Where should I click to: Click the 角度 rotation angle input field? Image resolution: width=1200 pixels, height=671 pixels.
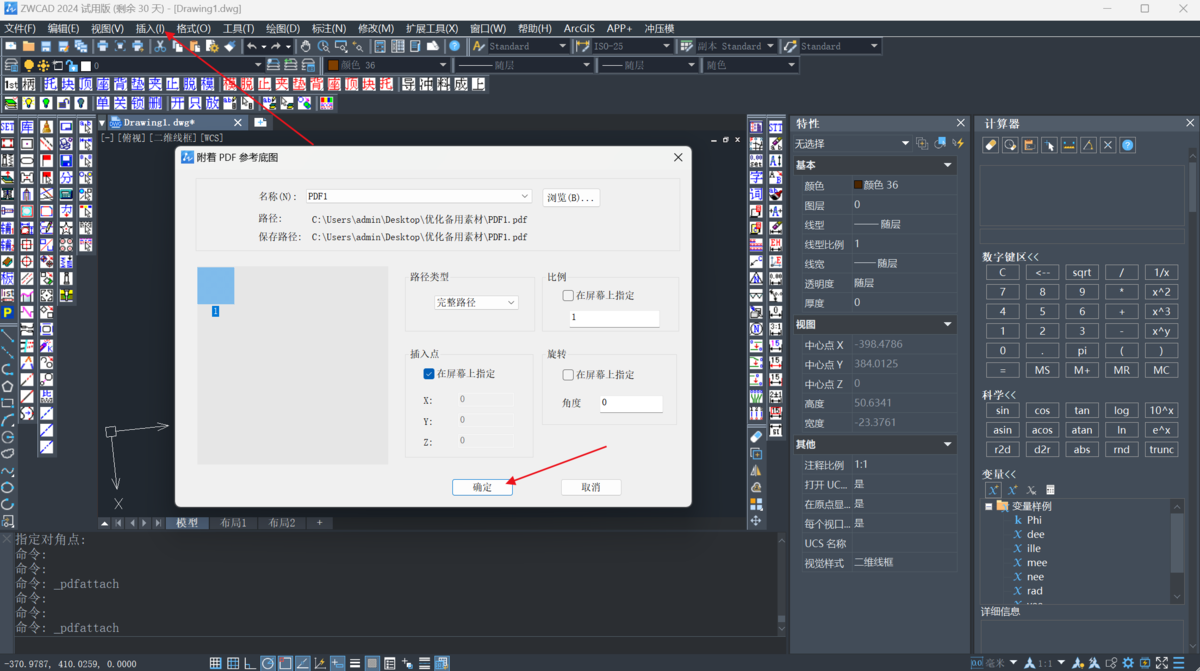[x=631, y=403]
